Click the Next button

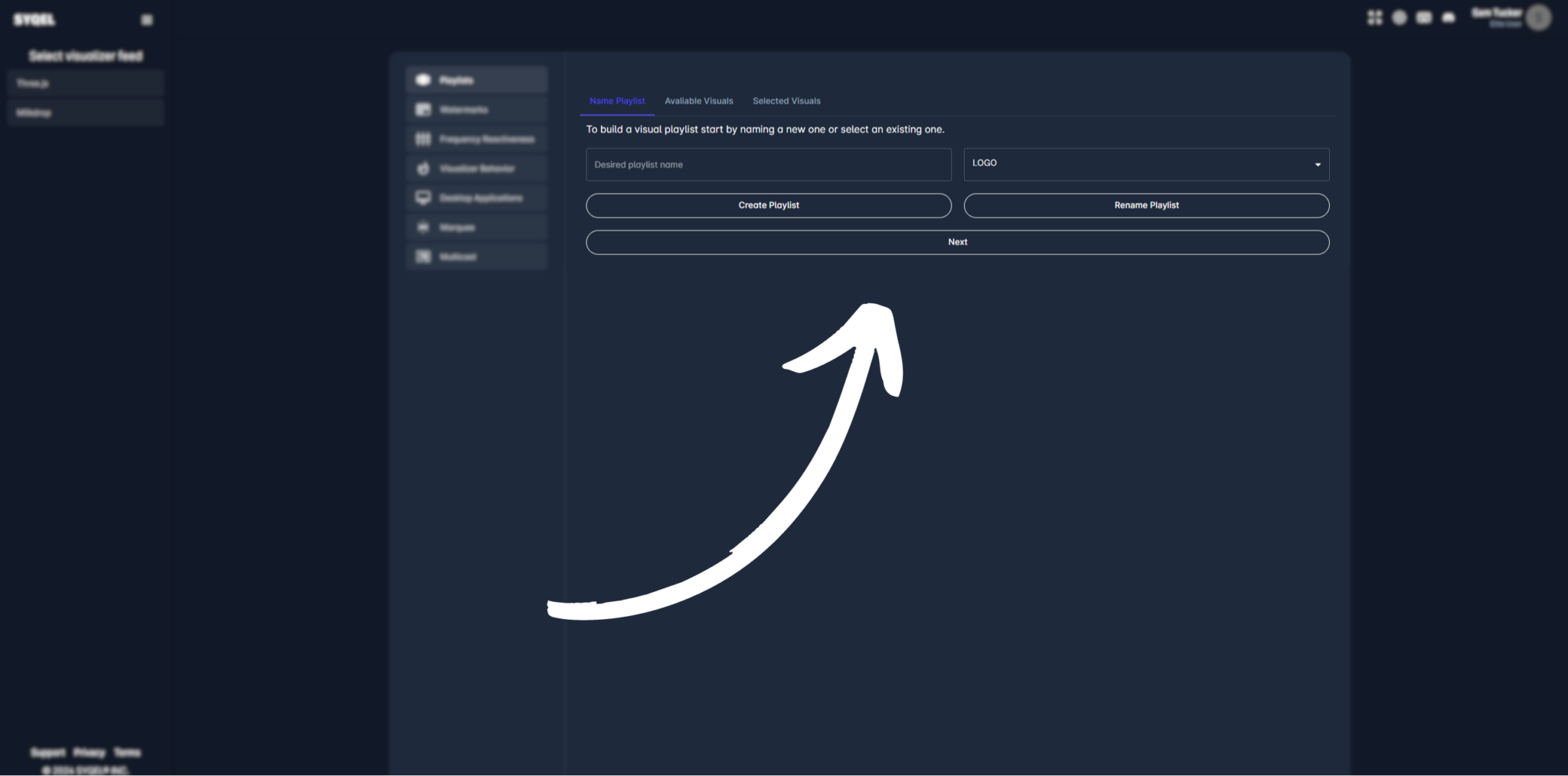coord(957,242)
